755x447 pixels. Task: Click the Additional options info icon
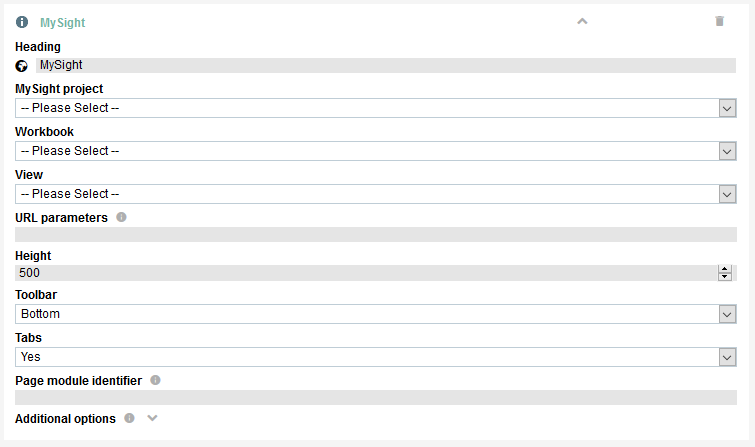(129, 418)
